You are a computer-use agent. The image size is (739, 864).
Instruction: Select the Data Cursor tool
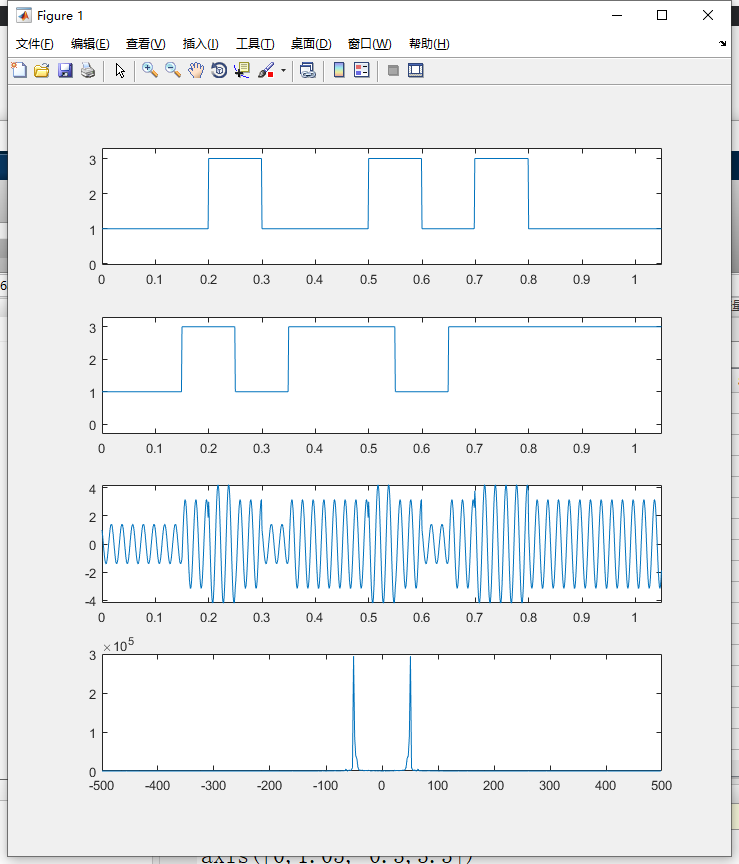pos(242,70)
